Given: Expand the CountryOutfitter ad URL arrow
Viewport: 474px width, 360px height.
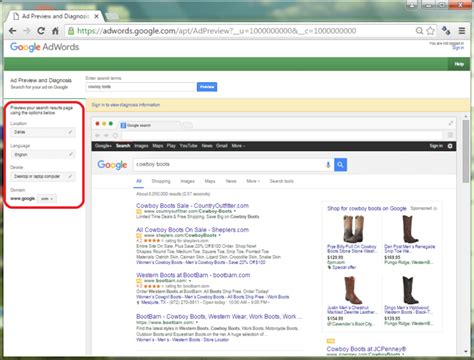Looking at the screenshot, I should click(x=235, y=211).
